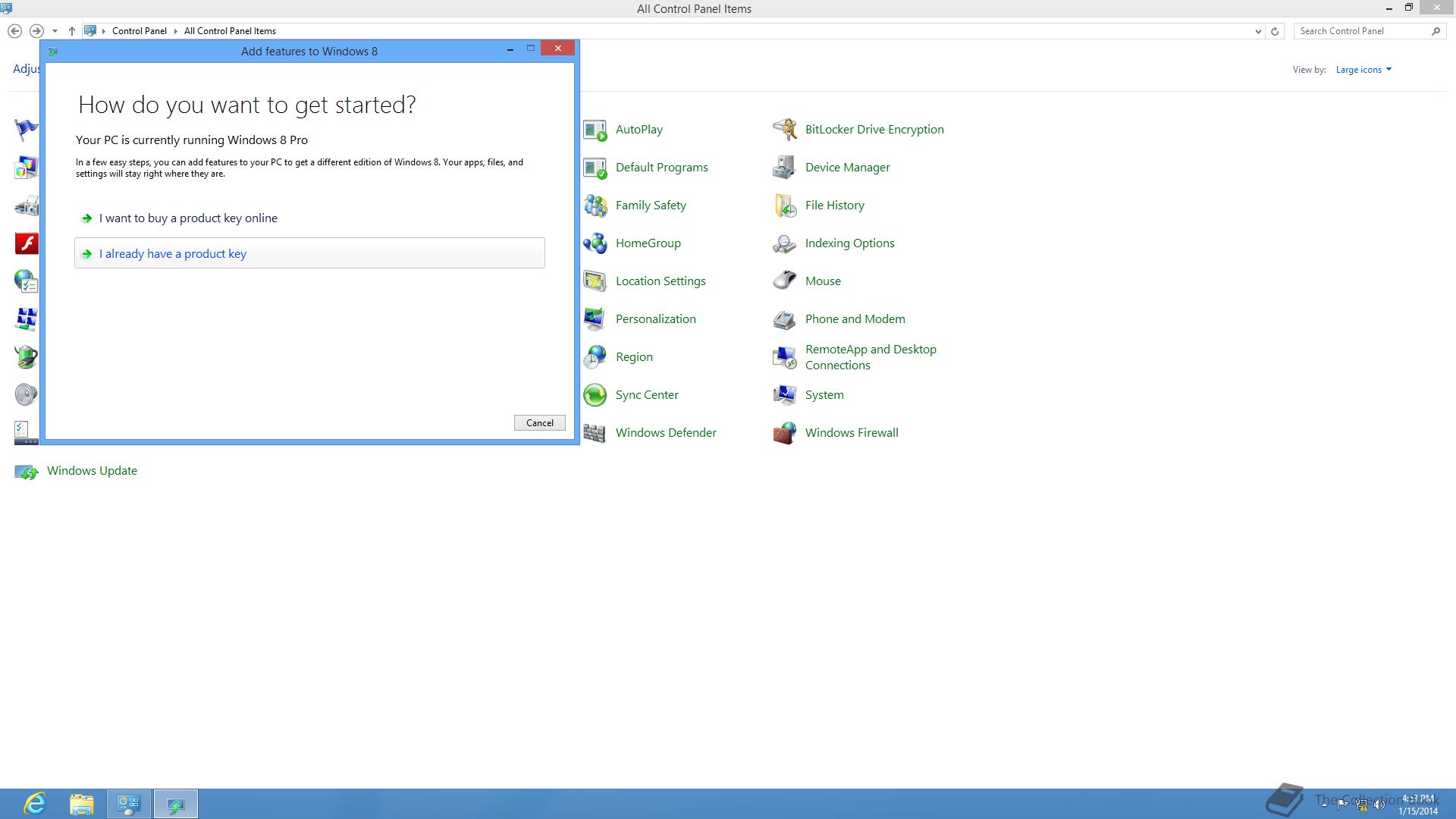The height and width of the screenshot is (819, 1456).
Task: Switch to Control Panel taskbar button
Action: point(129,804)
